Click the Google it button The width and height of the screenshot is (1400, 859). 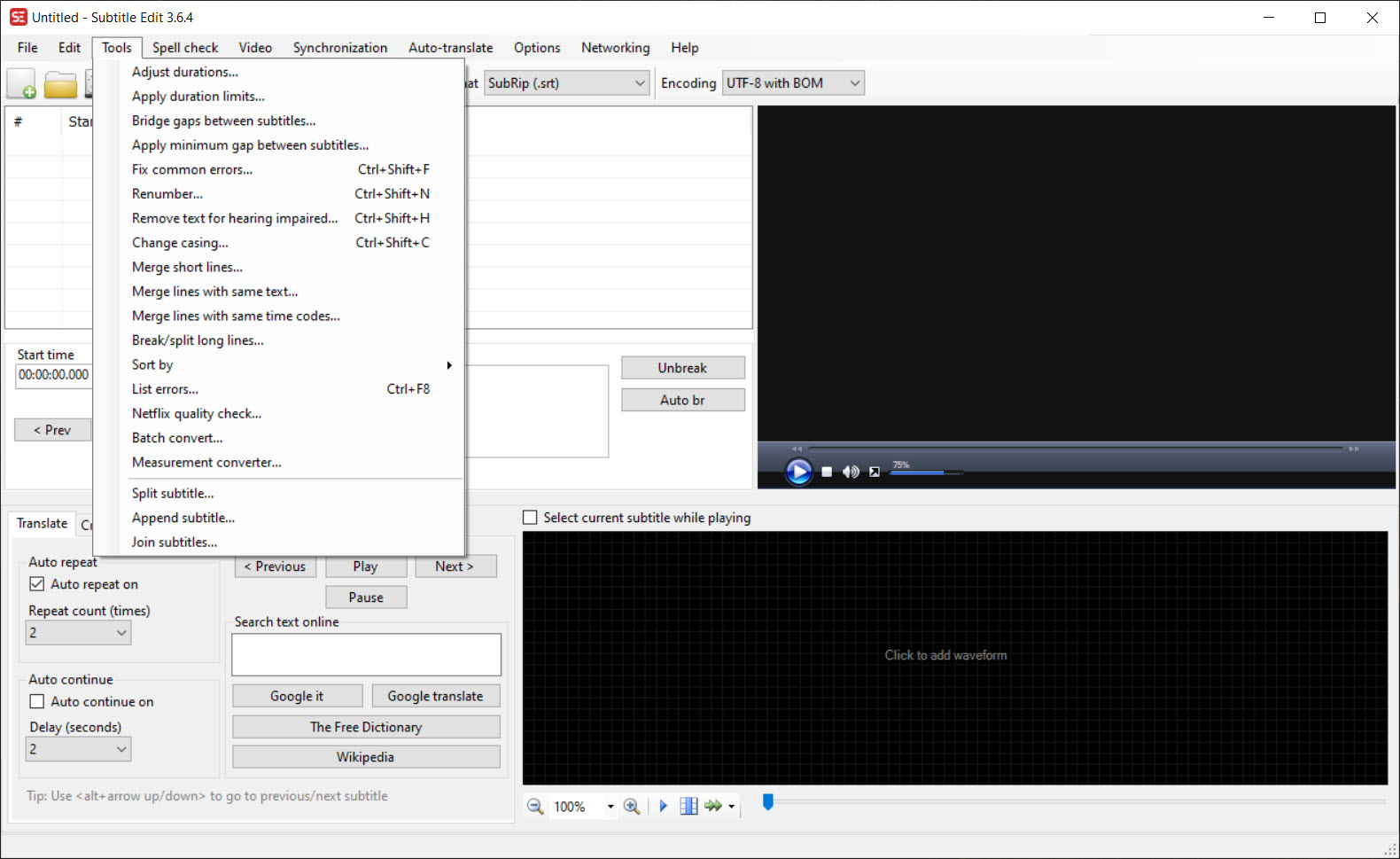click(297, 696)
